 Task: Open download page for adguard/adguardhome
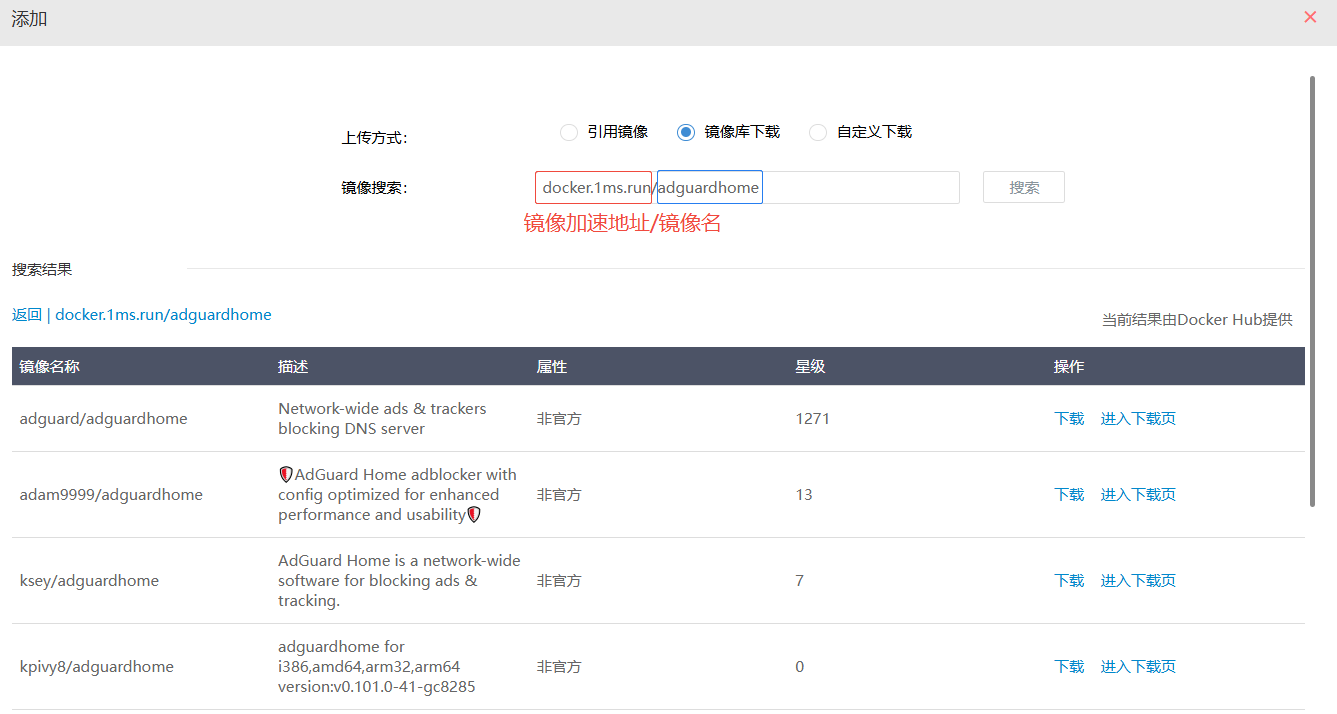point(1138,418)
